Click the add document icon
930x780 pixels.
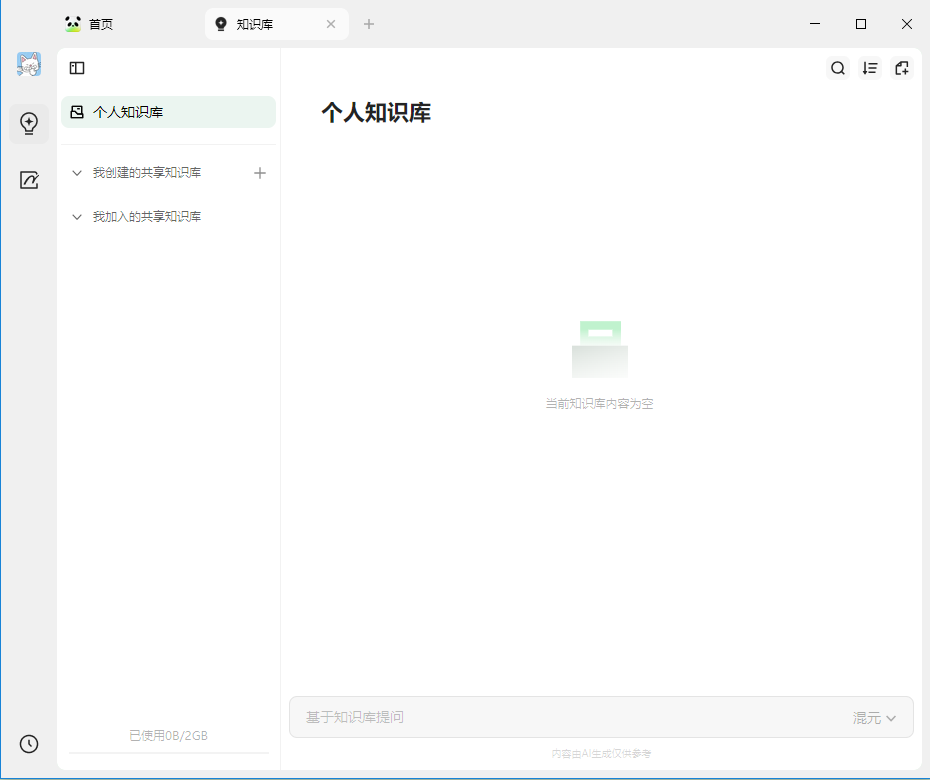[x=902, y=68]
